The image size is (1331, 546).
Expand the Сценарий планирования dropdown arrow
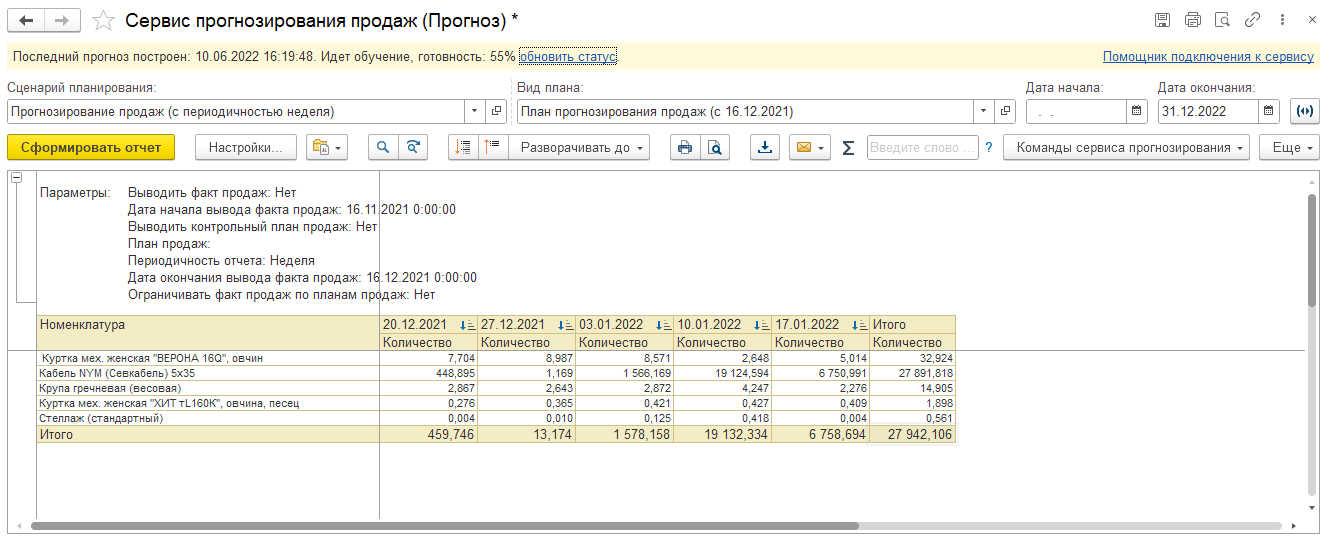(474, 111)
